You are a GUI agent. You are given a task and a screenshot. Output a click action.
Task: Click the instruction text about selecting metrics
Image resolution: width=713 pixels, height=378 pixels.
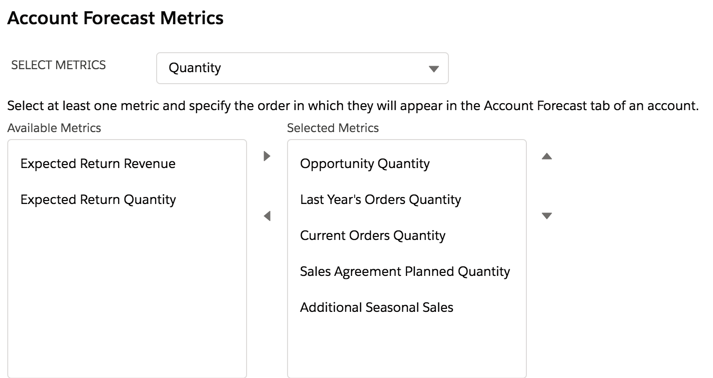[x=353, y=106]
